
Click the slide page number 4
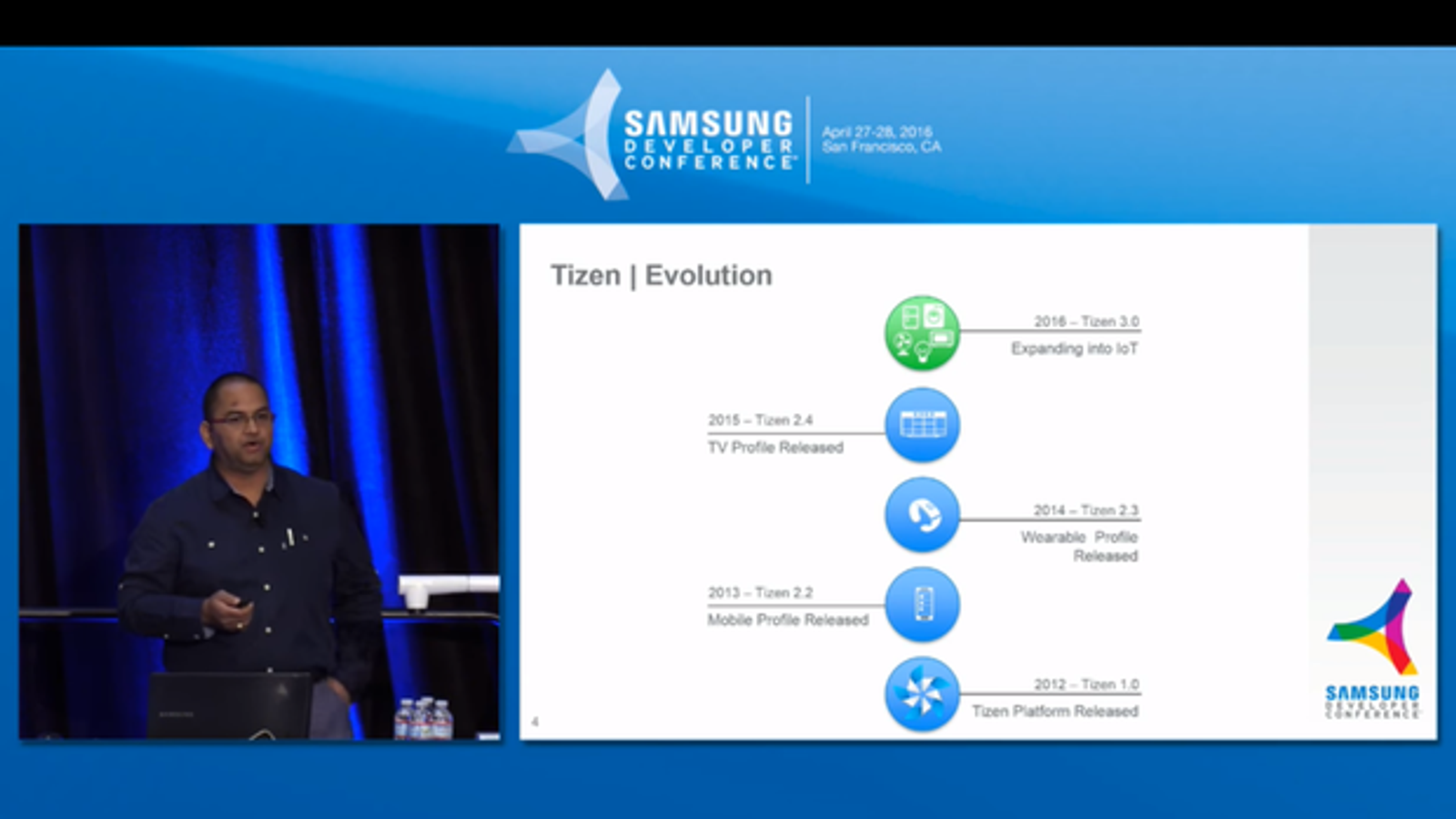535,722
